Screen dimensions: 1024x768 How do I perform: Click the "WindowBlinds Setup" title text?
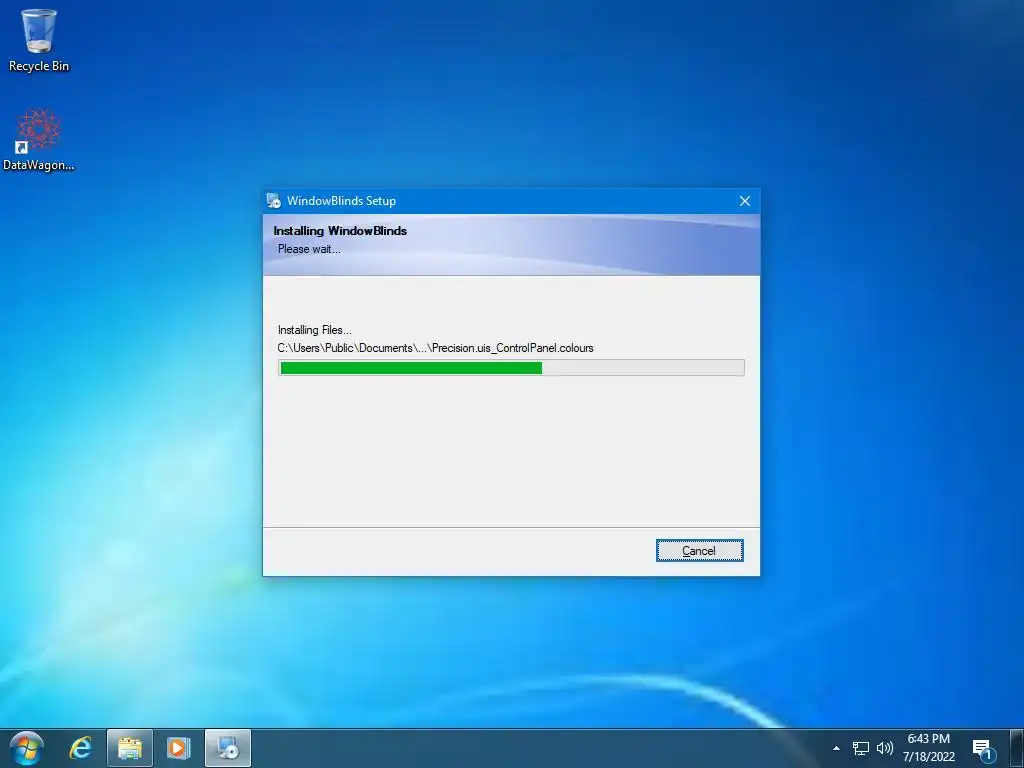click(342, 201)
